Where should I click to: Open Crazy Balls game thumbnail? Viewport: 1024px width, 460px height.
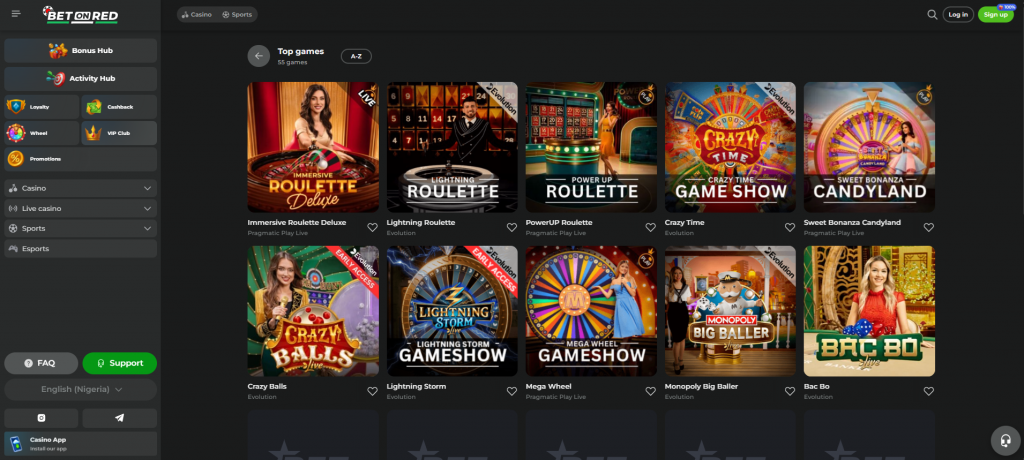313,311
